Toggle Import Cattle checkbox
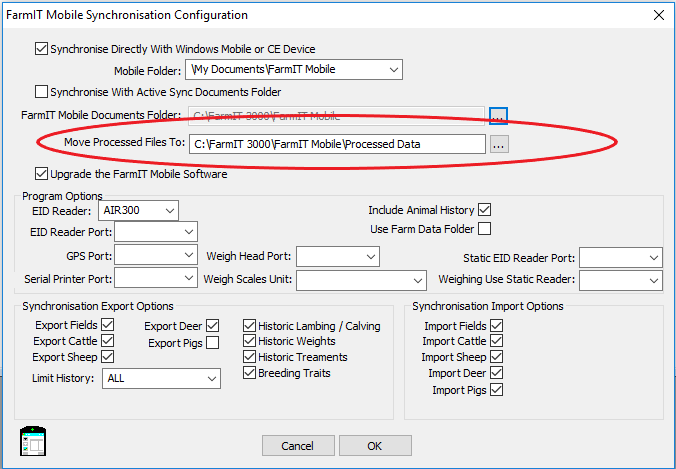The width and height of the screenshot is (676, 469). click(x=497, y=341)
